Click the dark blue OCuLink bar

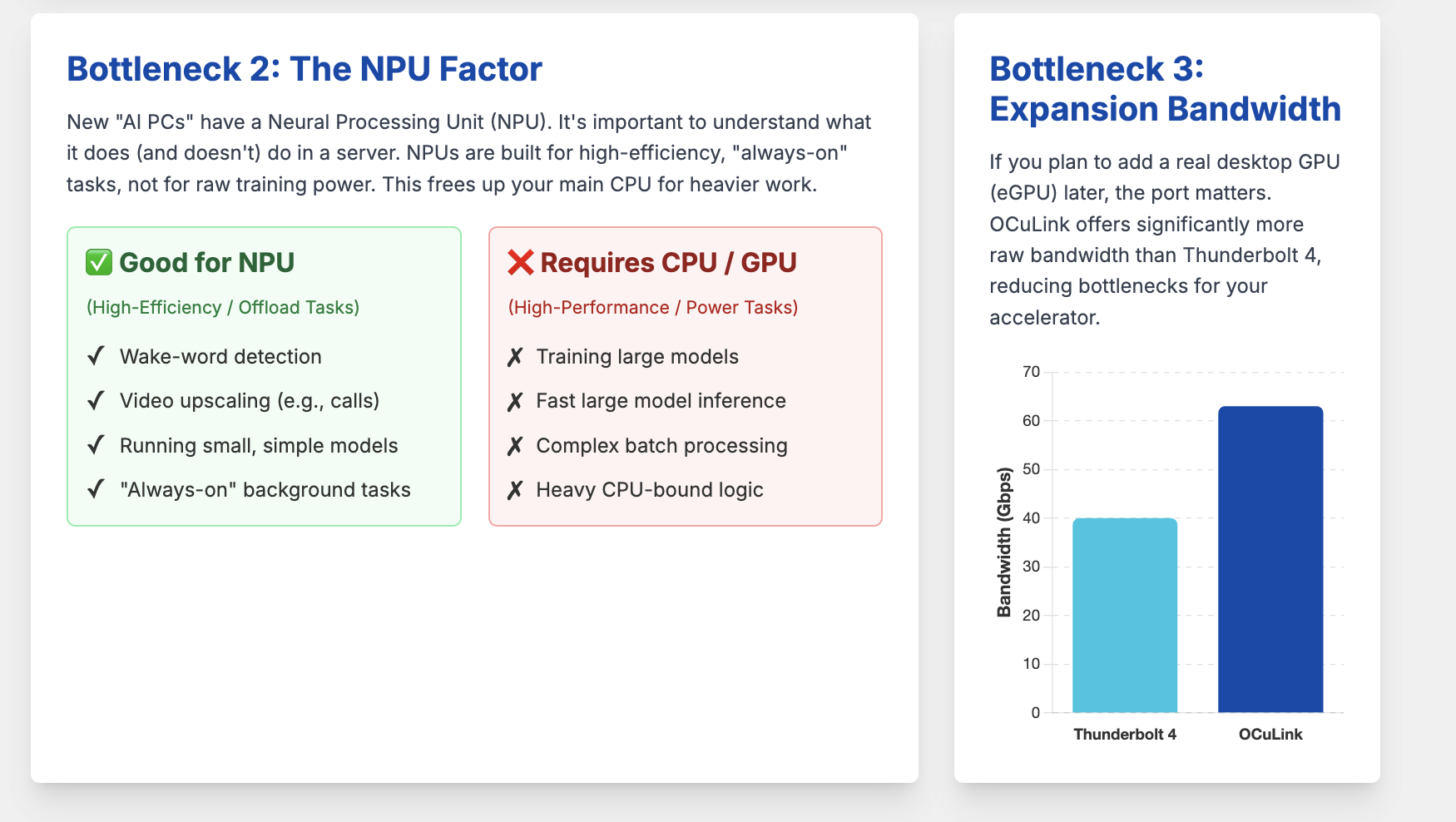pyautogui.click(x=1270, y=559)
